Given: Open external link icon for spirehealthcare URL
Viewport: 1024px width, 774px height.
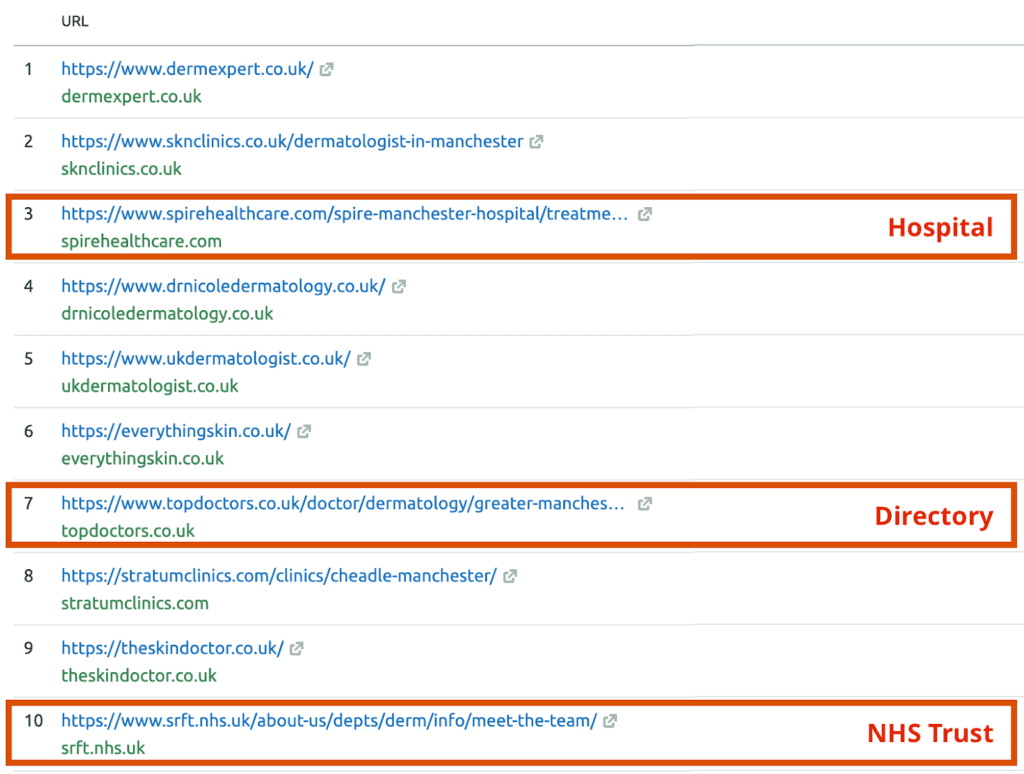Looking at the screenshot, I should (x=645, y=214).
